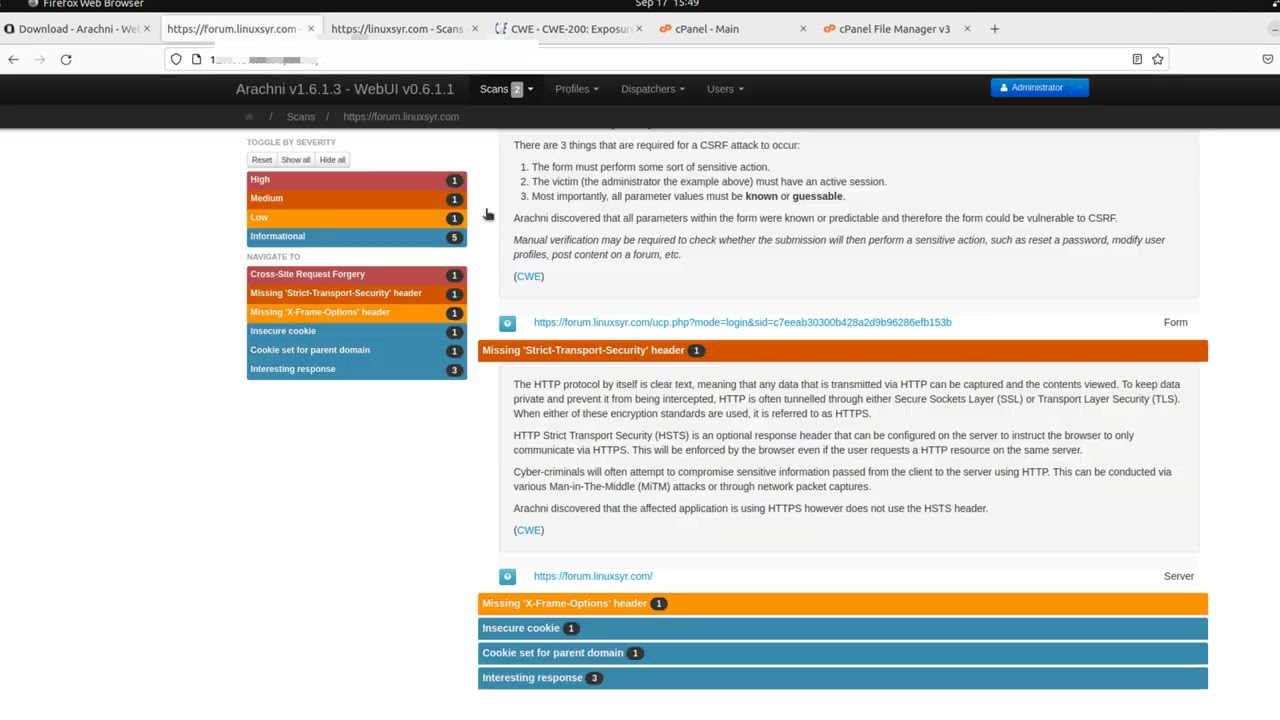Open the Users dropdown menu
Screen dimensions: 1280x720
pyautogui.click(x=725, y=89)
